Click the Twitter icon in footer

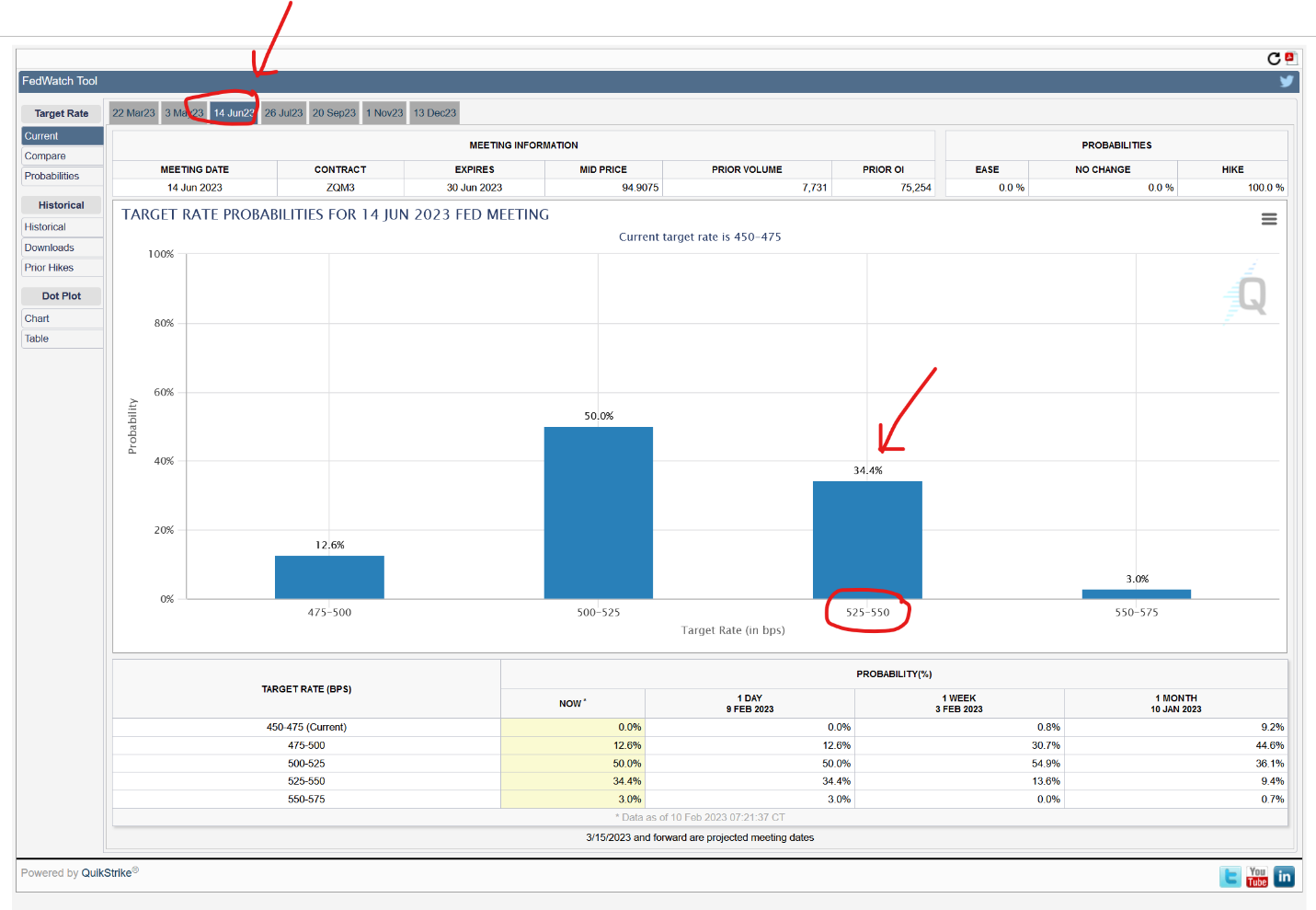click(x=1230, y=876)
